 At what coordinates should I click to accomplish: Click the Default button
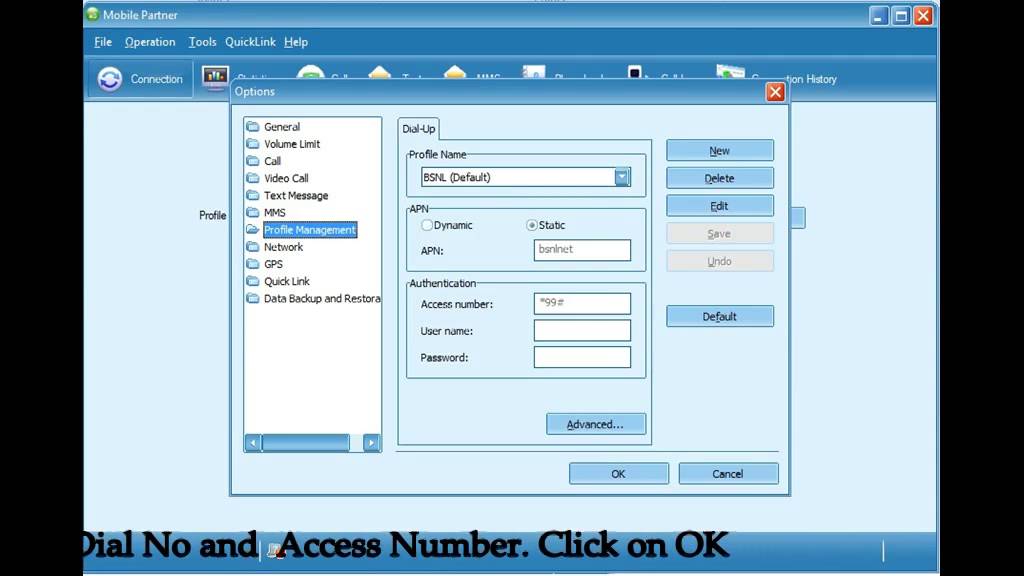click(x=720, y=317)
